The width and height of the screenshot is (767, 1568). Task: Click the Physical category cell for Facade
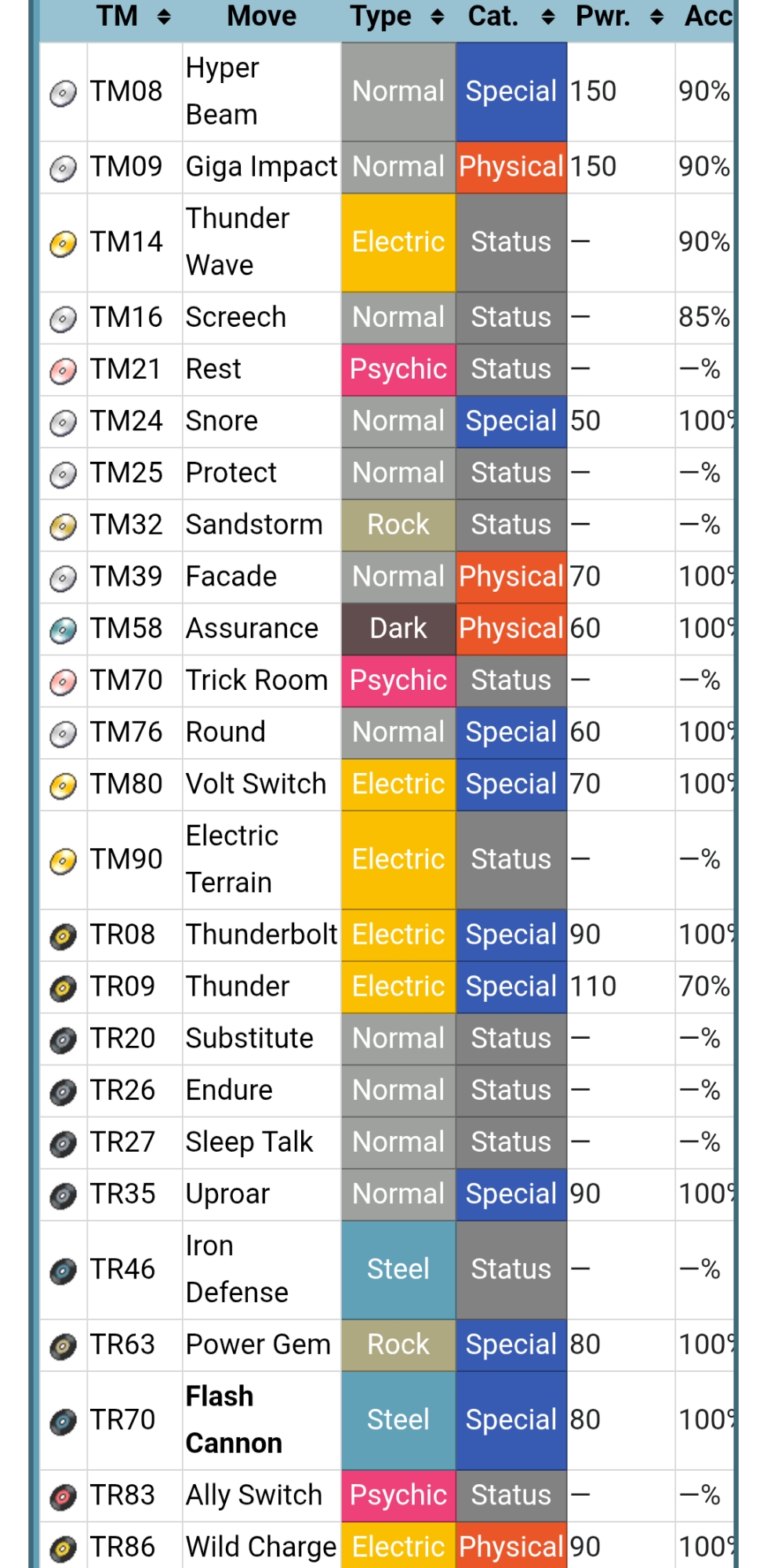[511, 576]
